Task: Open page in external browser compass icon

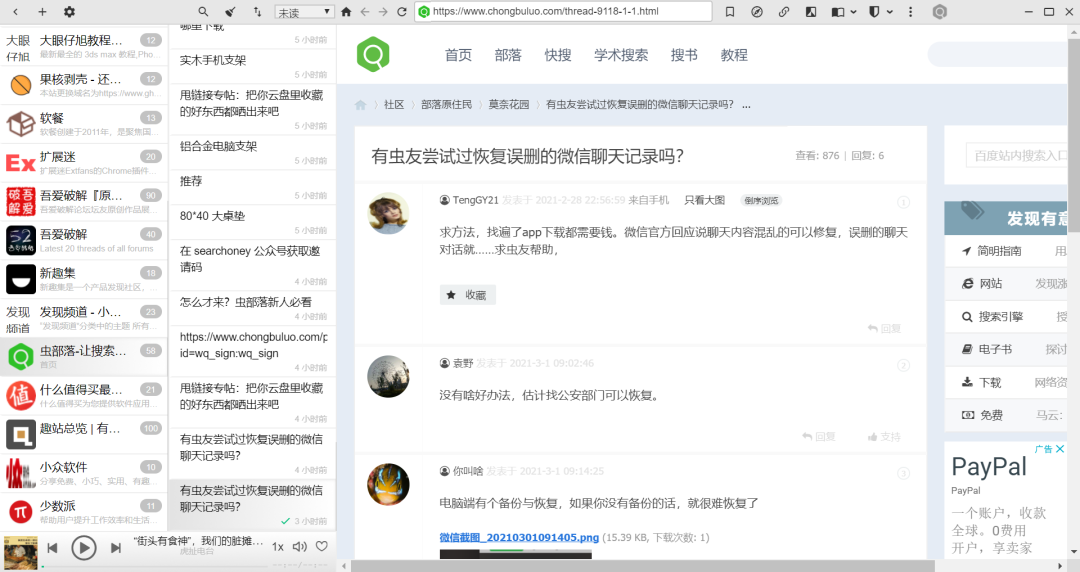Action: tap(756, 12)
